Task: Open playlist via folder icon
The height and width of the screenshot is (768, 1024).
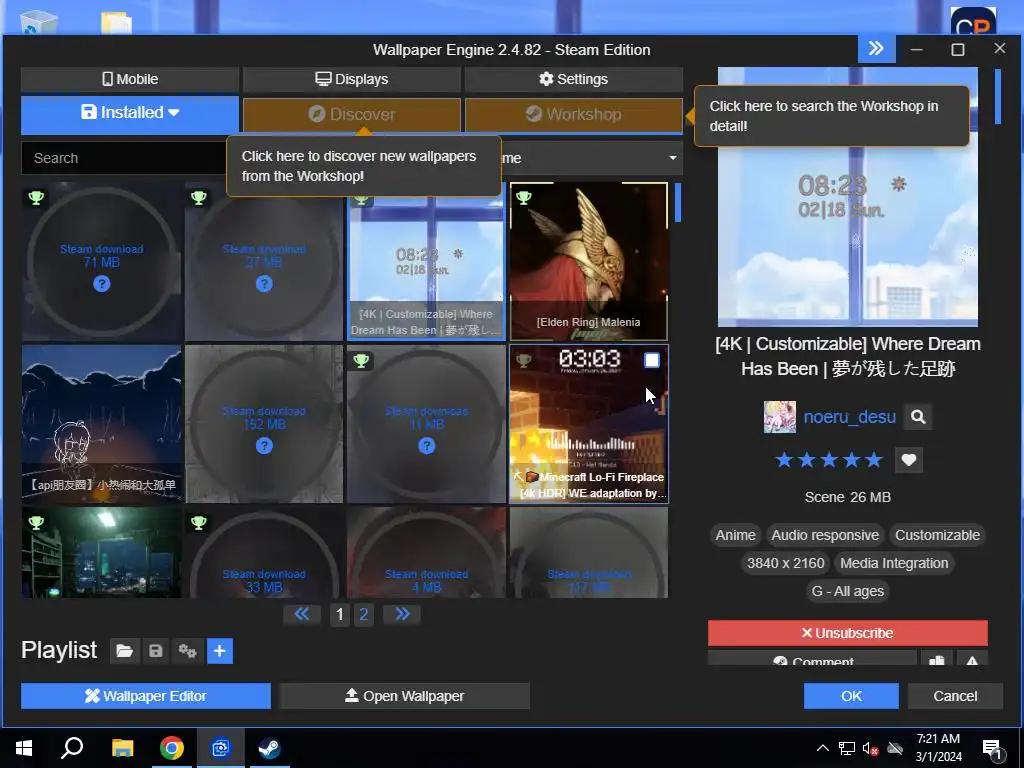Action: pos(125,651)
